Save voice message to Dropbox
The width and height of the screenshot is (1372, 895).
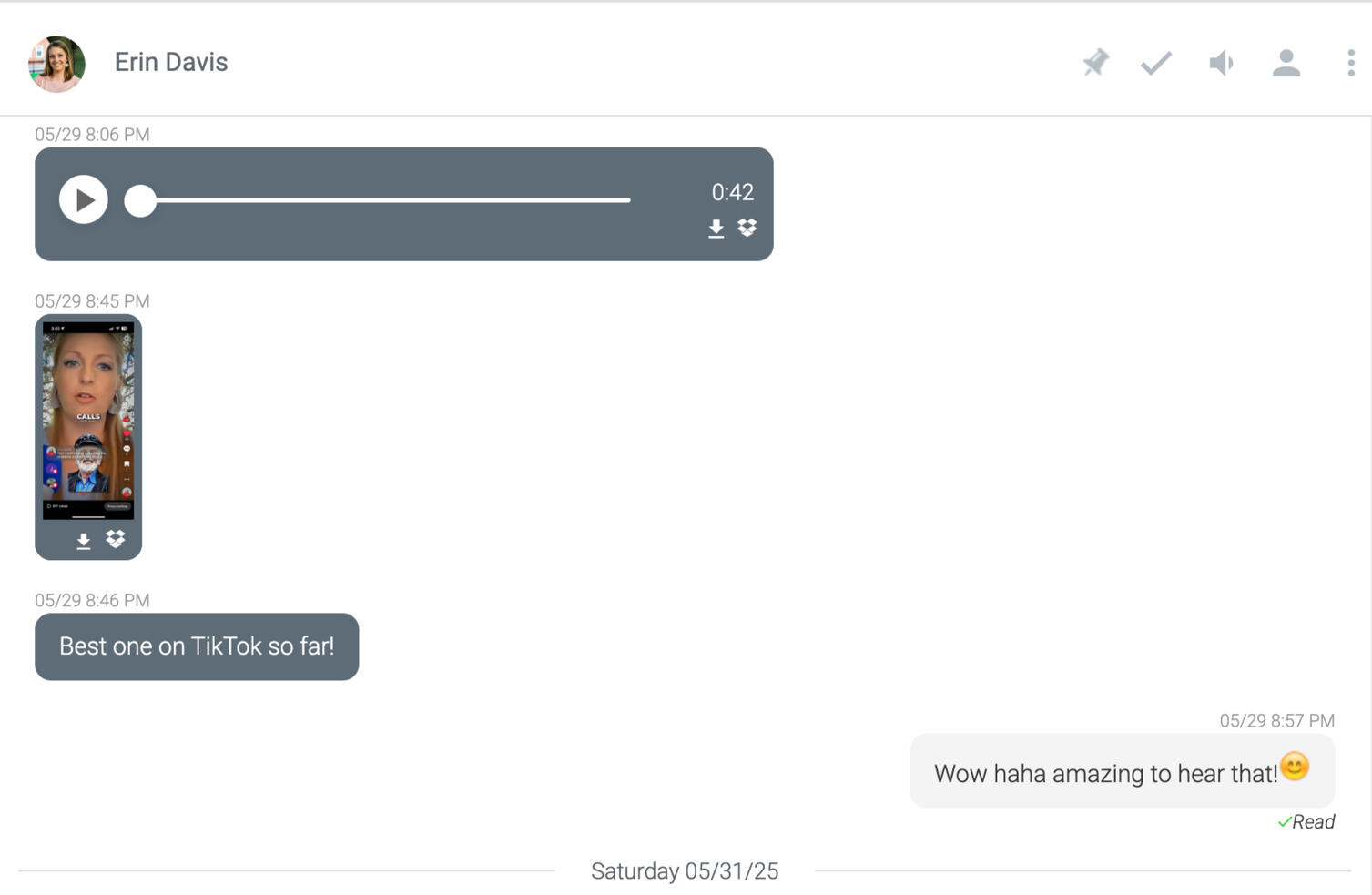point(747,228)
